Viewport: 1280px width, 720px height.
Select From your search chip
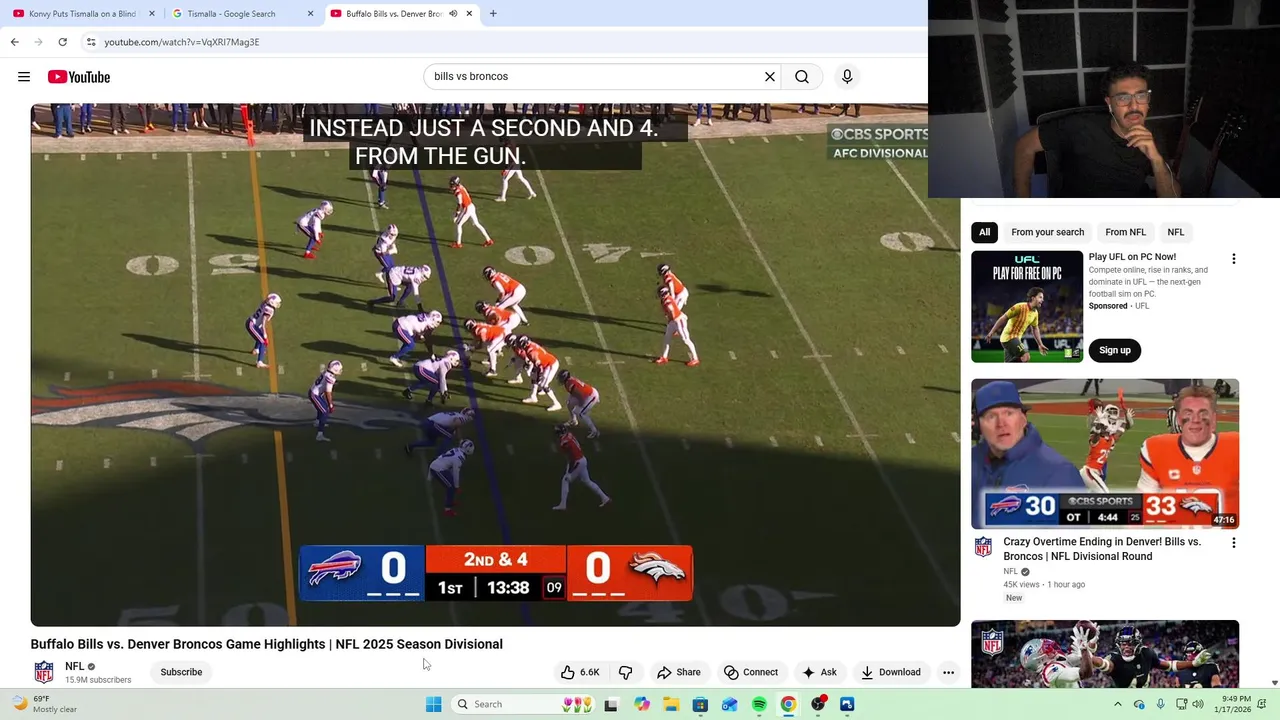pos(1047,232)
